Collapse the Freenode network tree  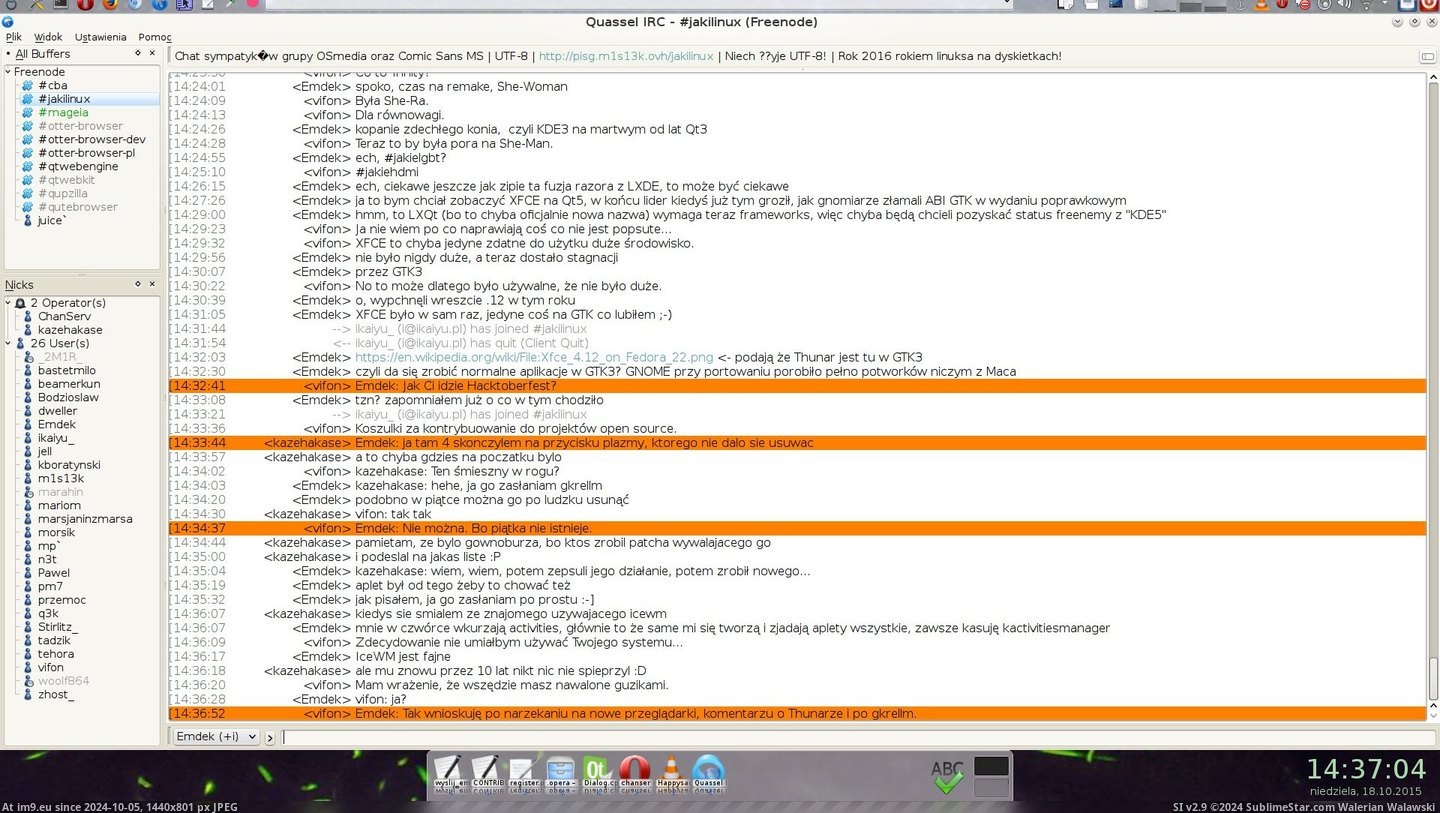coord(8,72)
